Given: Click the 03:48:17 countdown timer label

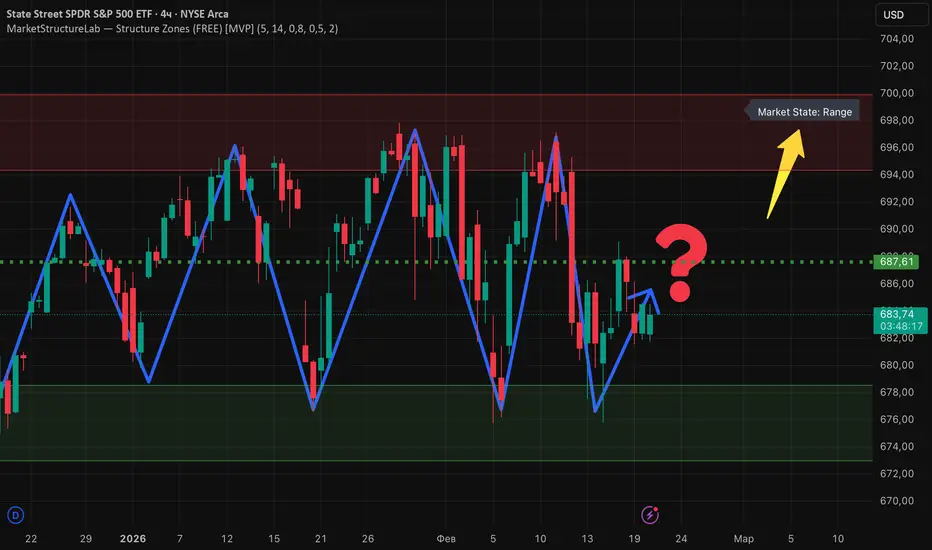Looking at the screenshot, I should pyautogui.click(x=901, y=326).
